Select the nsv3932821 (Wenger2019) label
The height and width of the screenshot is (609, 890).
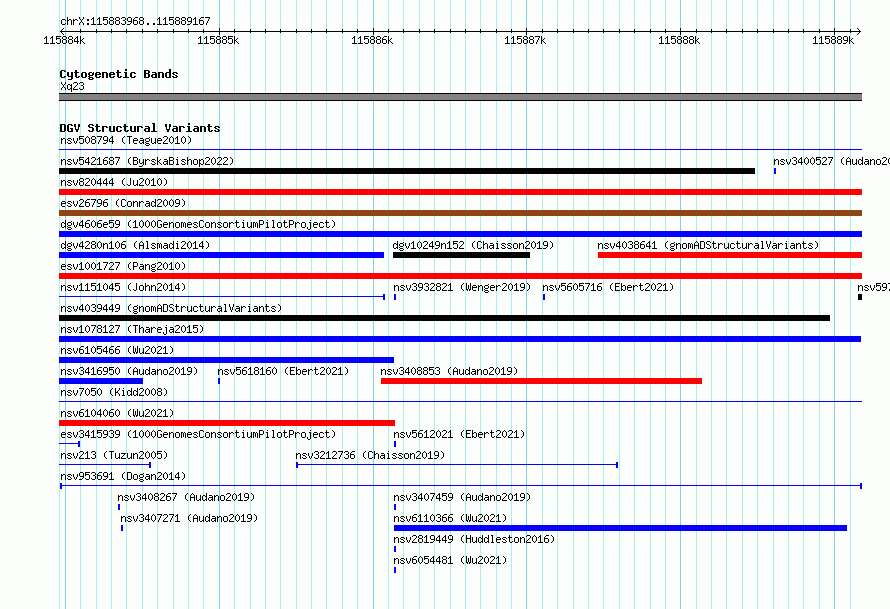[x=462, y=287]
